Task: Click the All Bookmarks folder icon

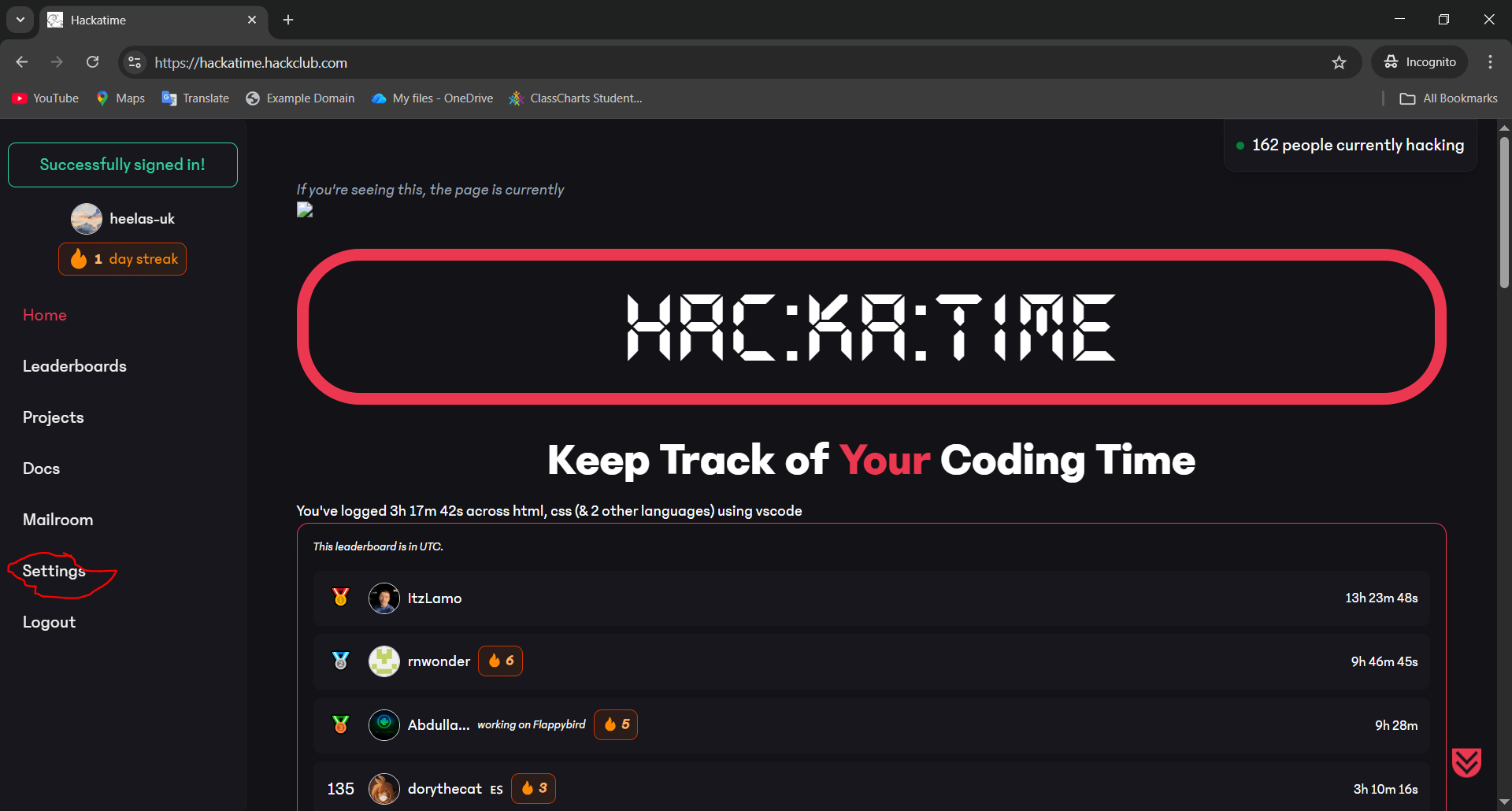Action: [1409, 98]
